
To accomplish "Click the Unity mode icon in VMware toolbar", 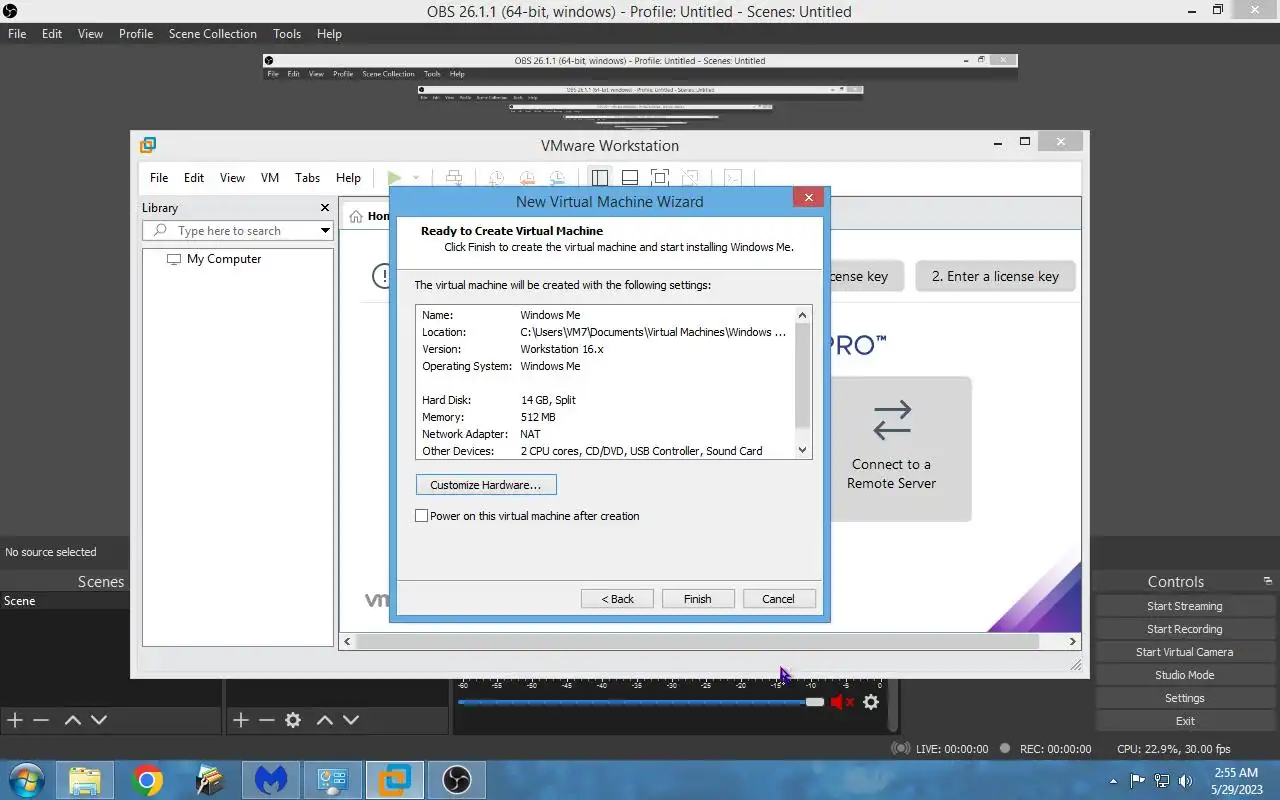I will click(x=690, y=178).
